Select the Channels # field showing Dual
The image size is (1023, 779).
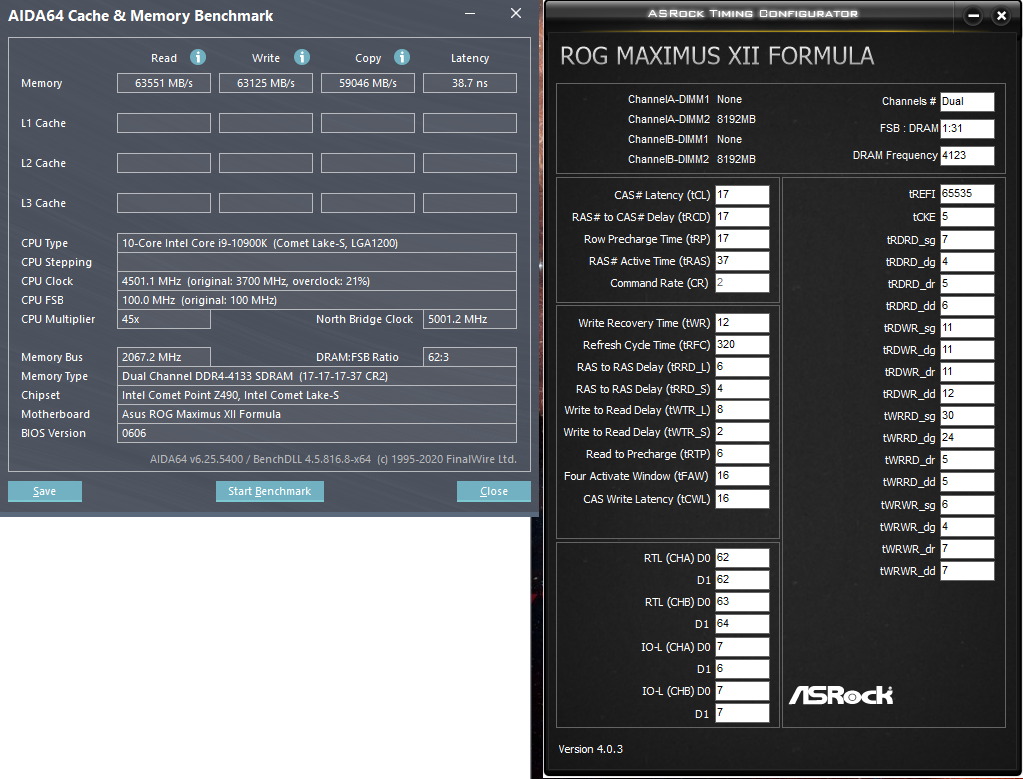tap(966, 101)
